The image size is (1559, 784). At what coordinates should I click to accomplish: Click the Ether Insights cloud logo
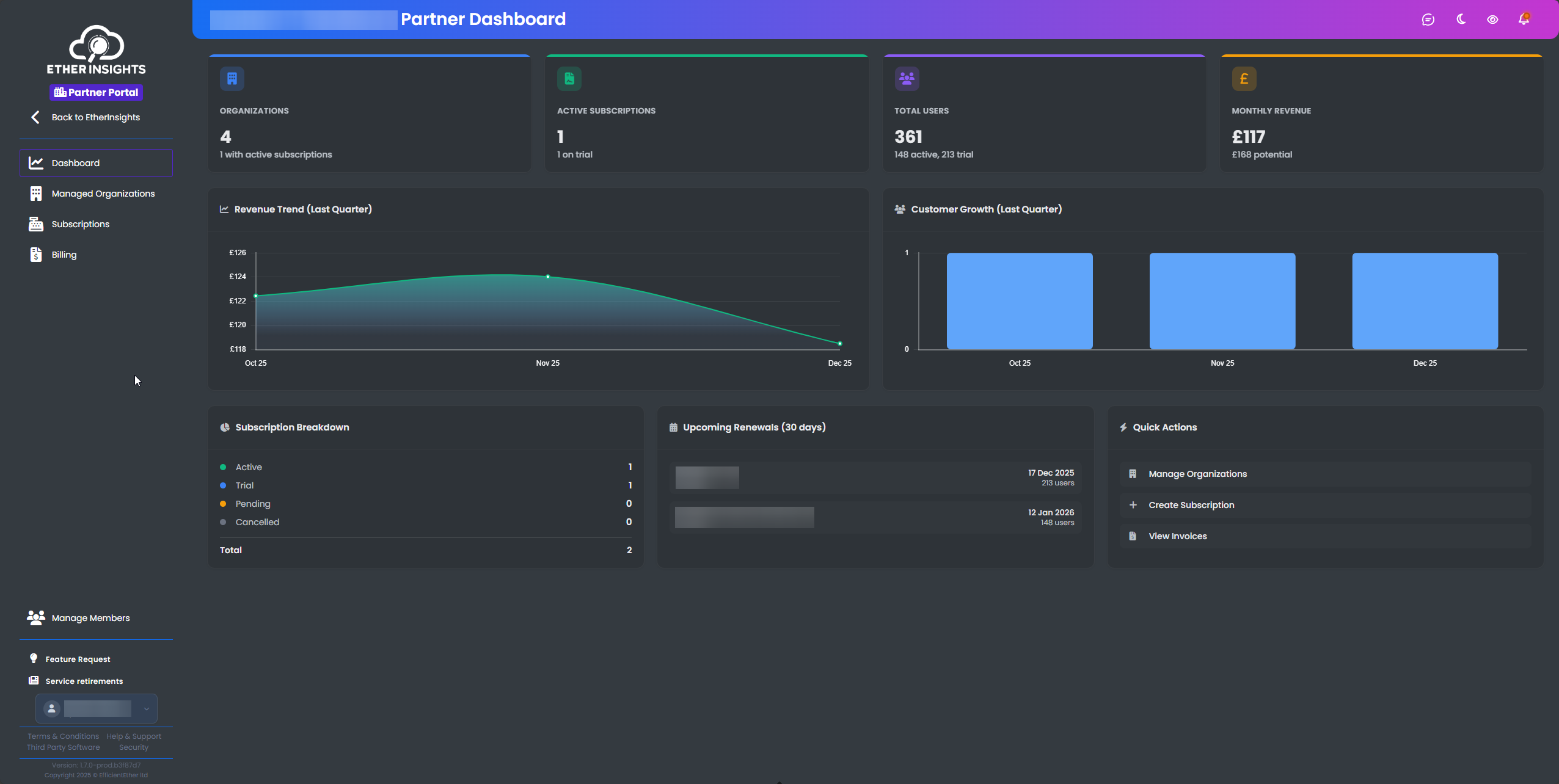[97, 49]
